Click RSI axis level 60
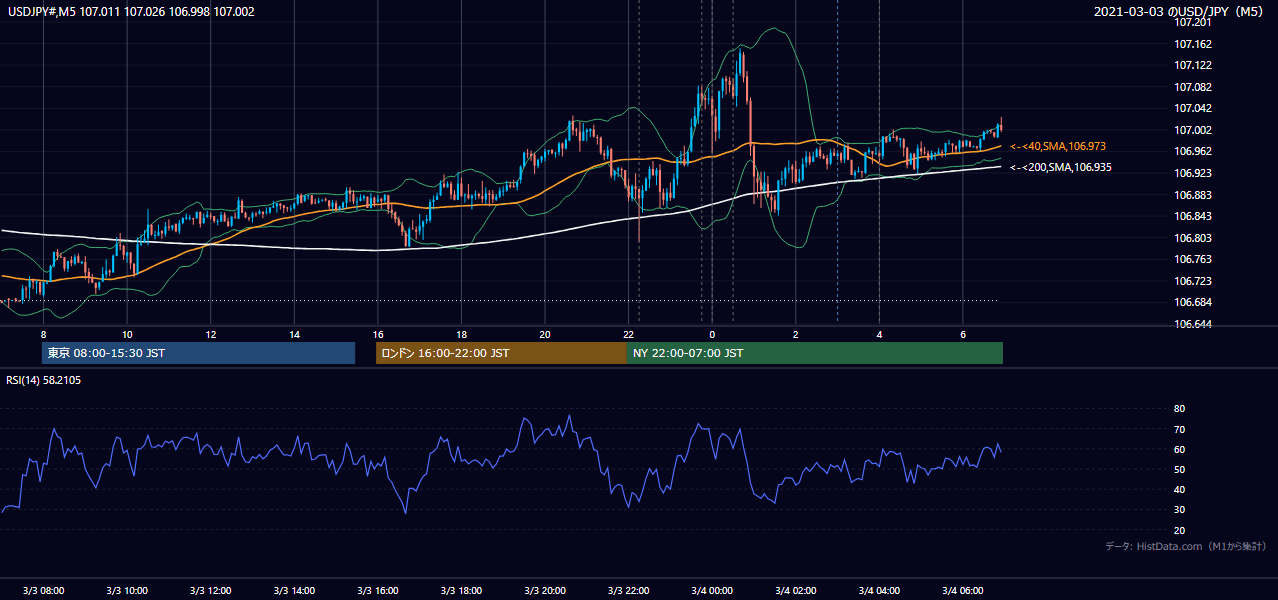The height and width of the screenshot is (600, 1278). (x=1179, y=449)
